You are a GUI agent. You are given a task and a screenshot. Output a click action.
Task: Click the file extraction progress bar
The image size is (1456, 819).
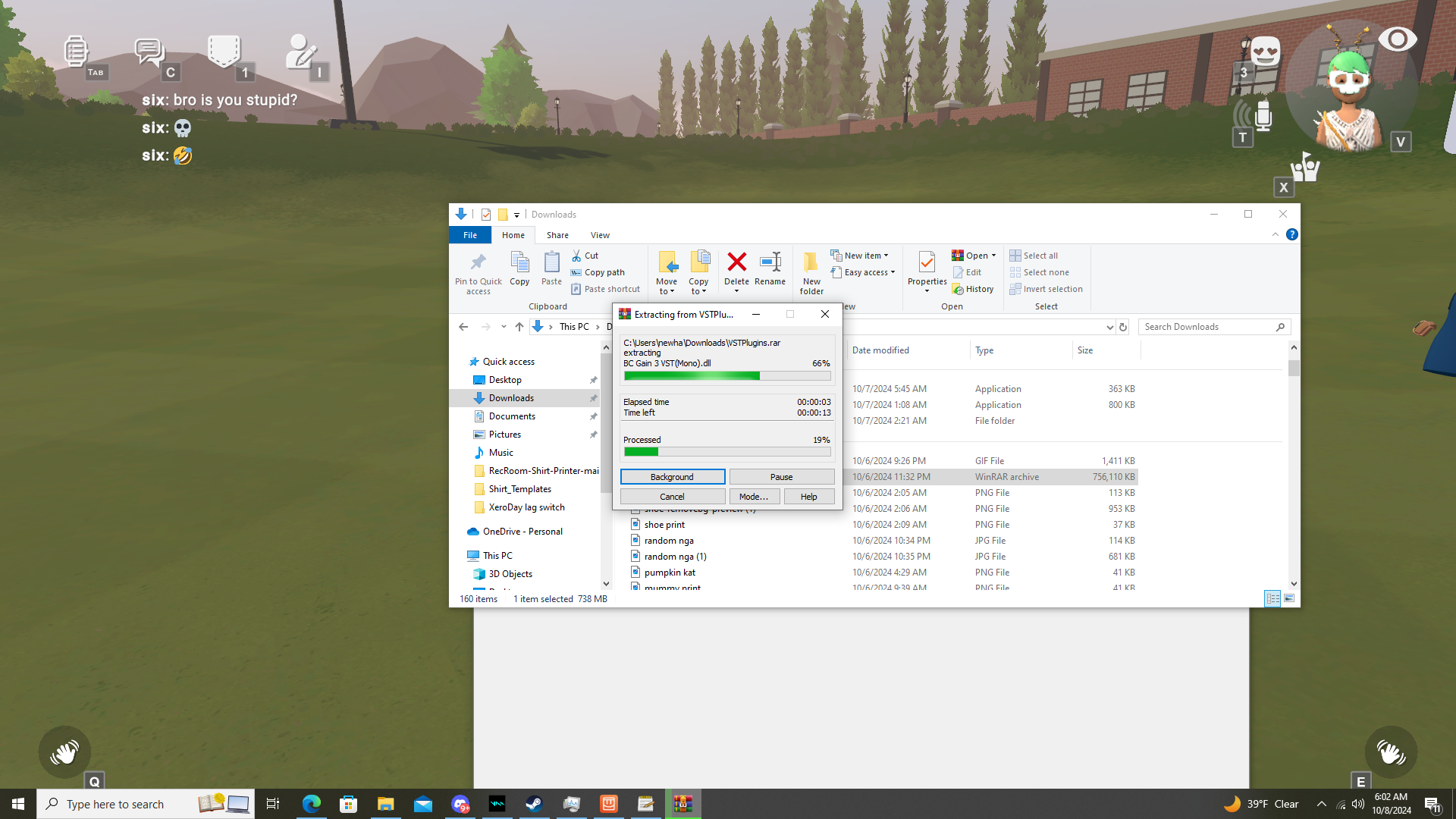coord(726,376)
